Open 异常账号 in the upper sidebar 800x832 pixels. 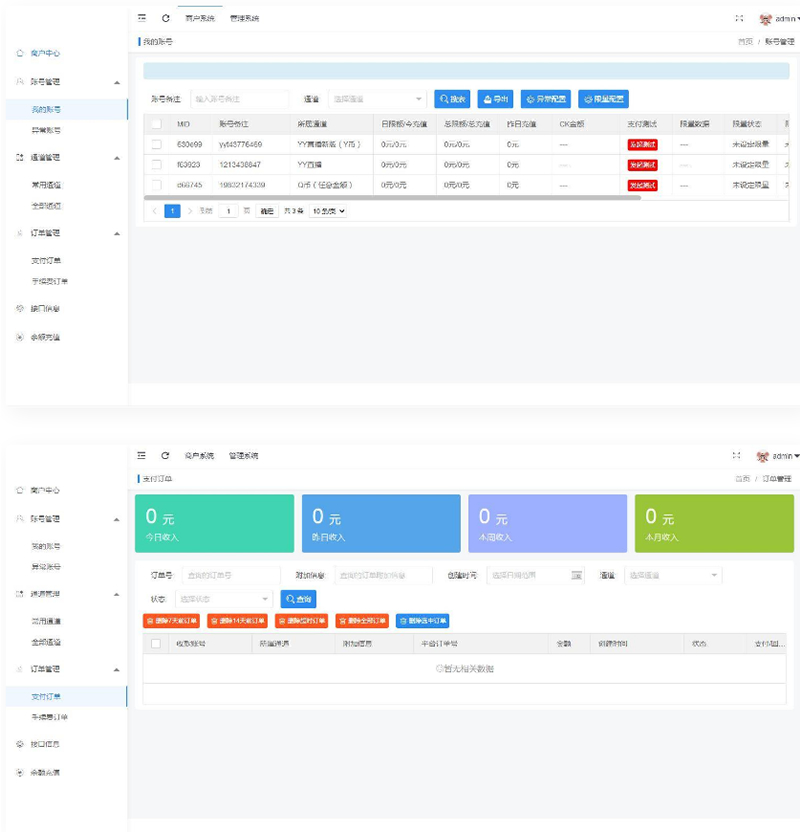[x=46, y=130]
